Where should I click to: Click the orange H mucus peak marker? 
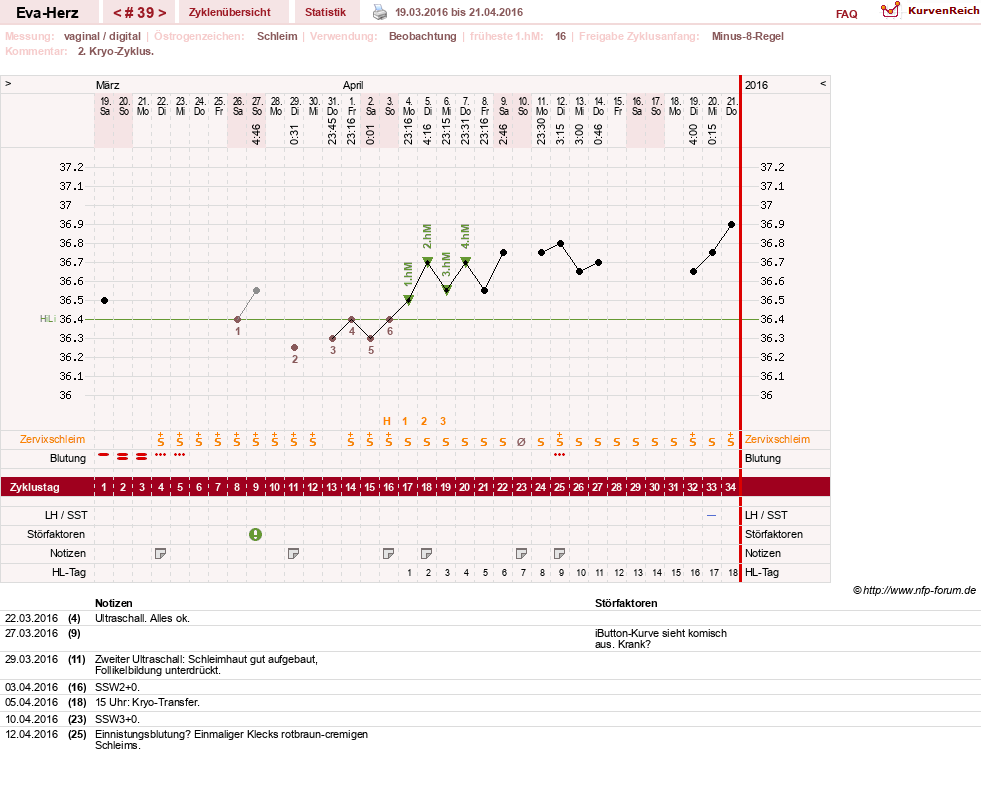pyautogui.click(x=387, y=421)
